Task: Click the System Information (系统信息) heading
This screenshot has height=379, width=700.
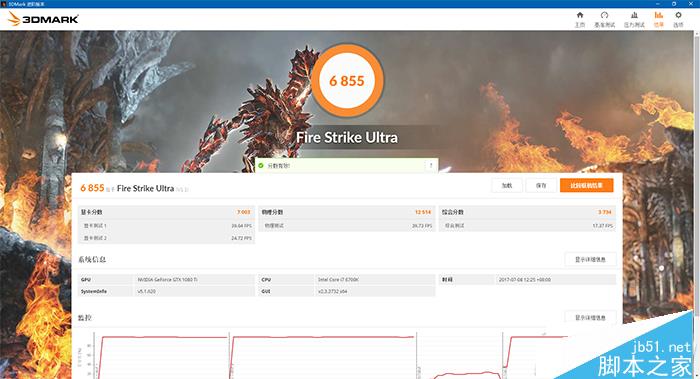Action: pos(92,259)
